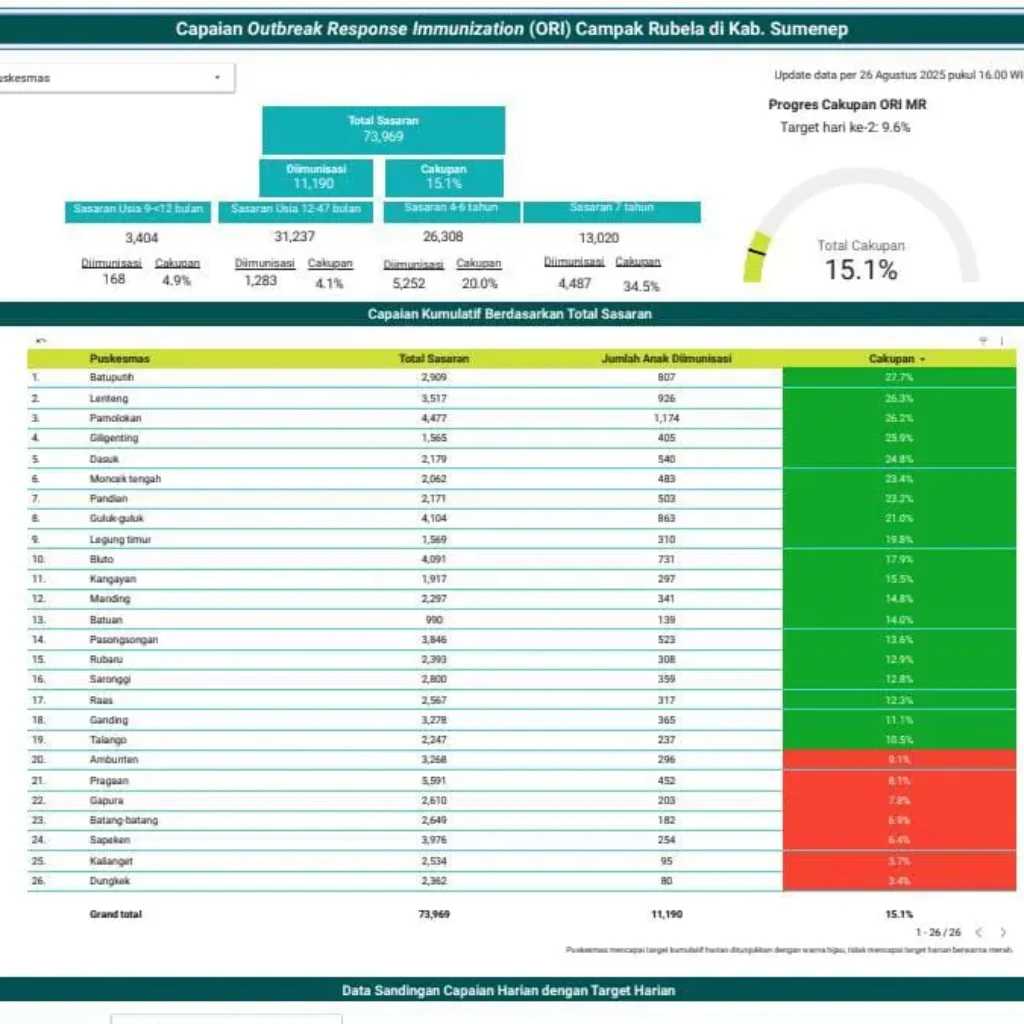Screen dimensions: 1024x1024
Task: Select the Sasaran 7 tahun card
Action: [611, 210]
